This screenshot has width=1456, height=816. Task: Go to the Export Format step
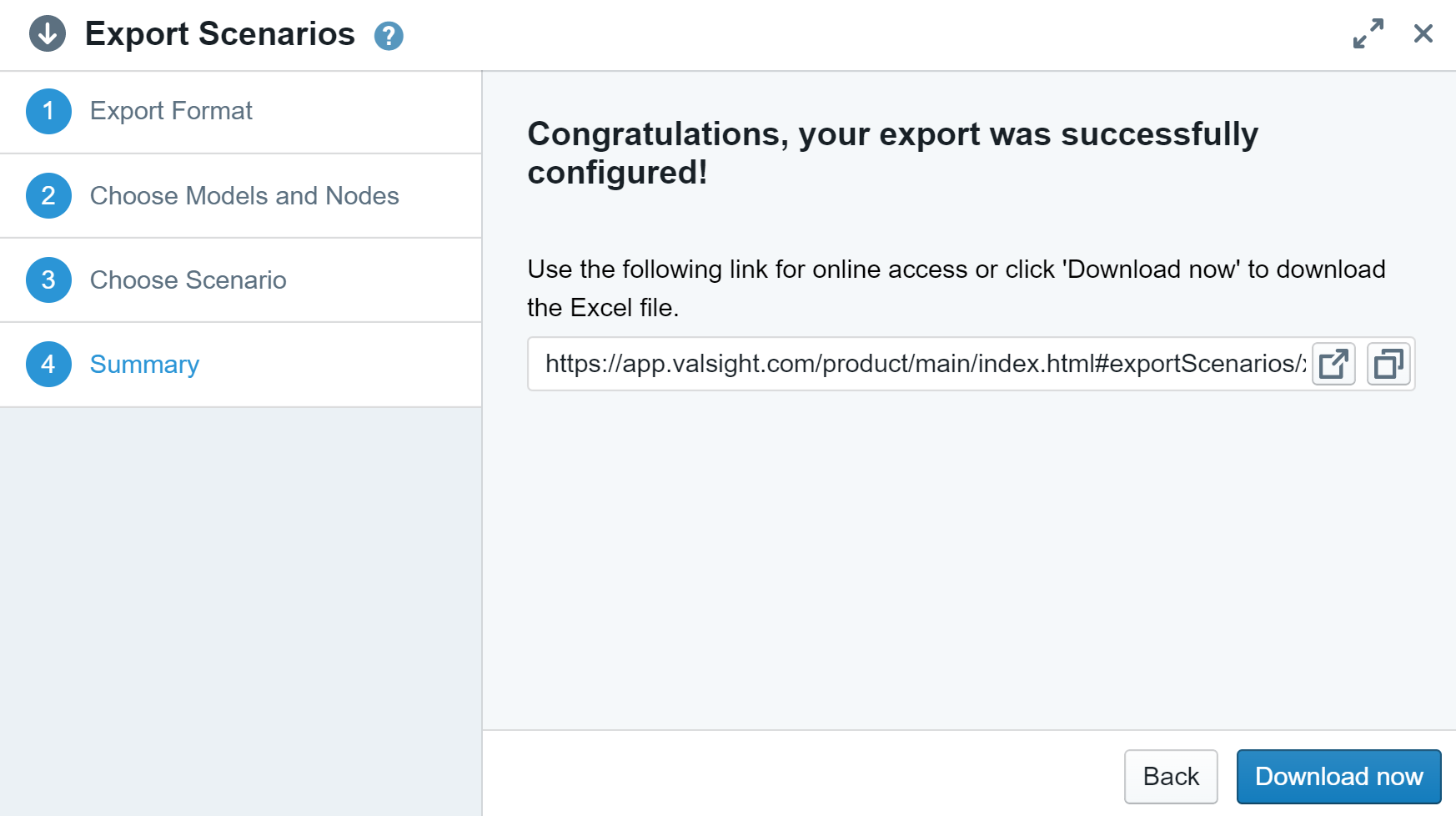point(171,111)
